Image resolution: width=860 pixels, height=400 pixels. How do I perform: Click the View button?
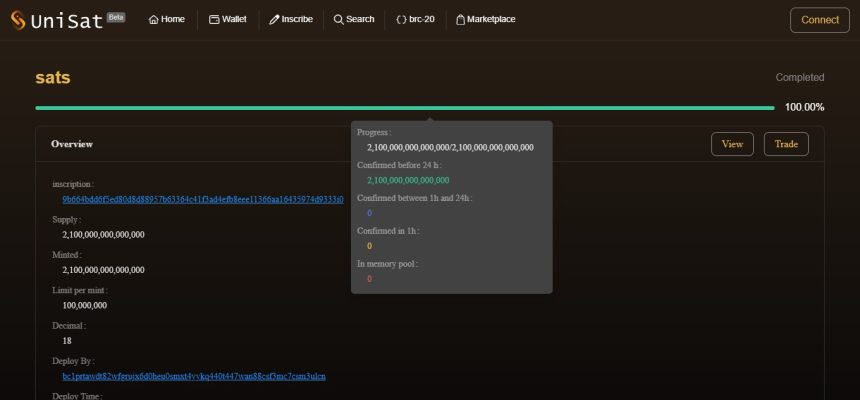tap(732, 144)
